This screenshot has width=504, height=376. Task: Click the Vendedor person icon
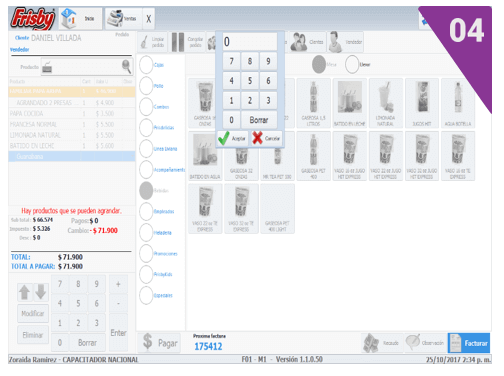[336, 42]
